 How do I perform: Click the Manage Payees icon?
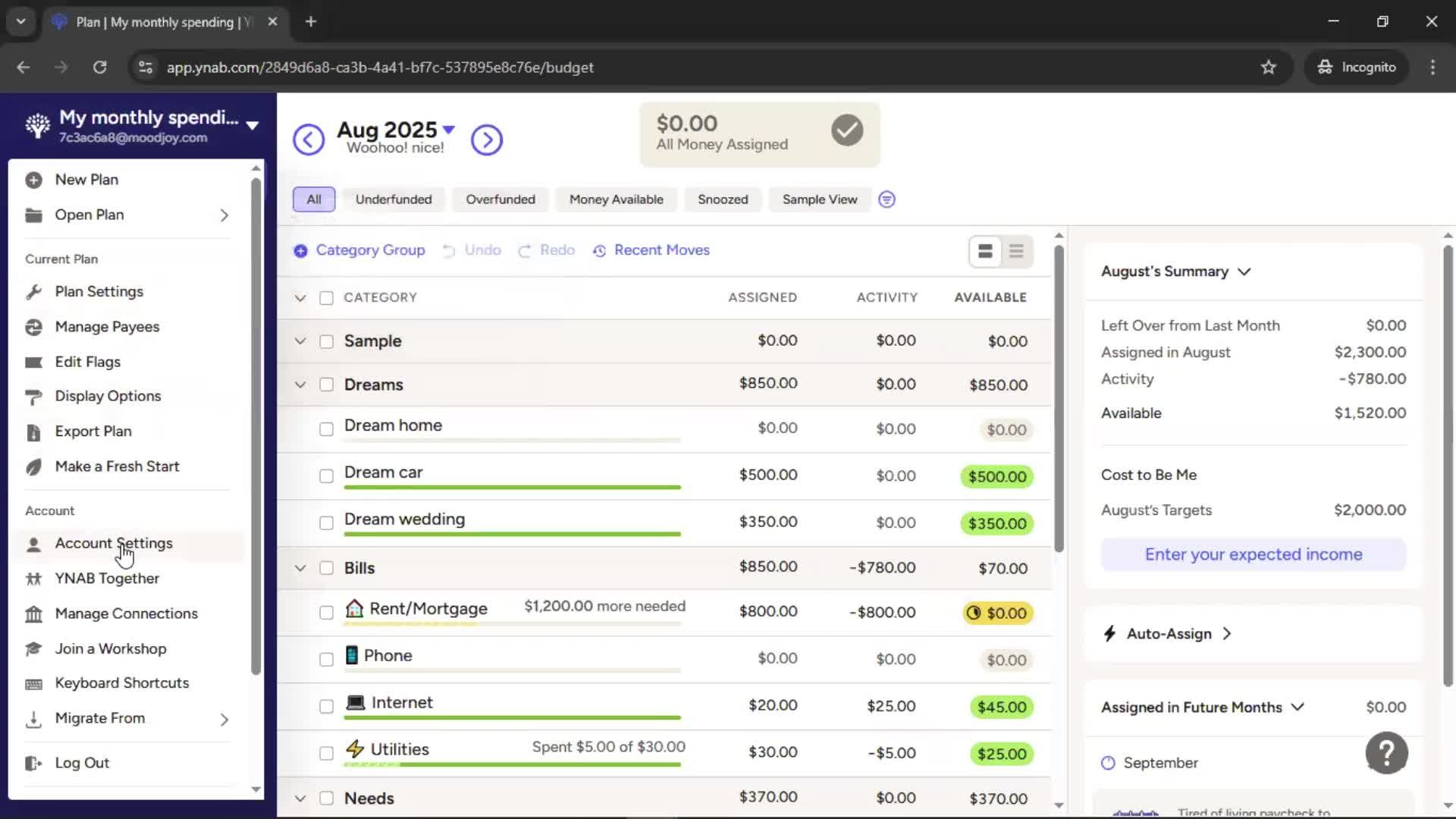(33, 327)
